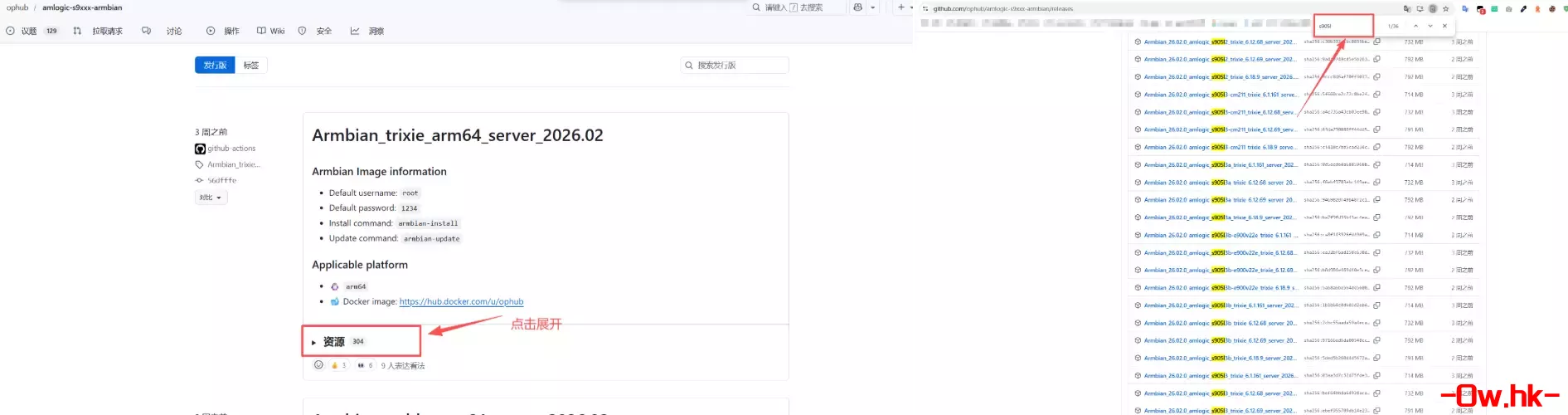The height and width of the screenshot is (415, 1568).
Task: Download s905l3_trixie_6.1.161 server image
Action: [x=1220, y=376]
